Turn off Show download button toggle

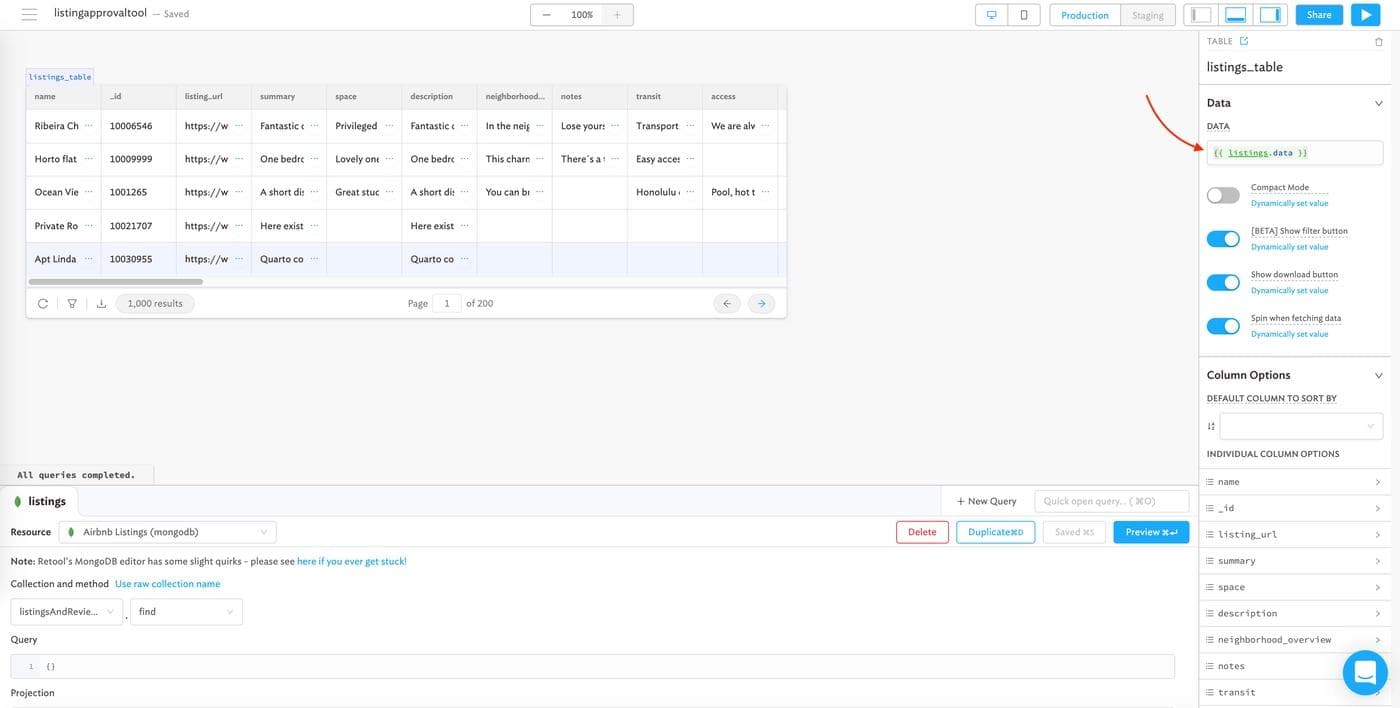(x=1222, y=282)
